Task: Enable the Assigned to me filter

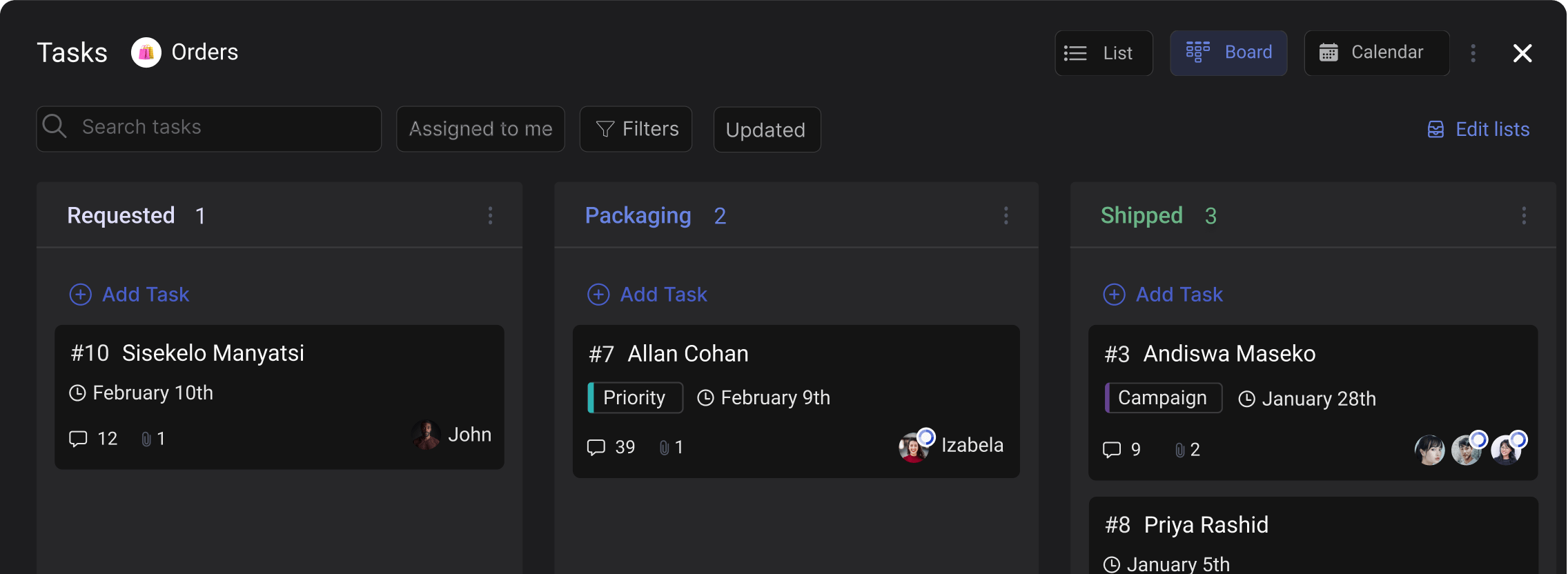Action: 480,128
